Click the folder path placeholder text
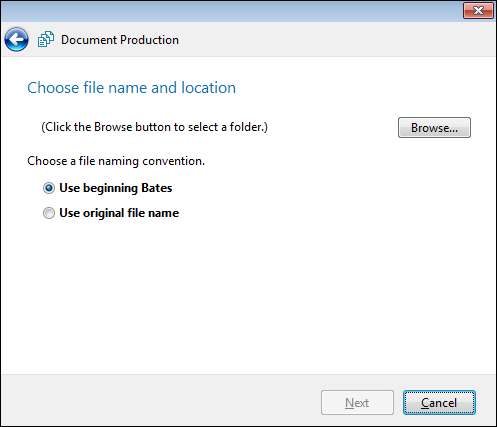Screen dimensions: 497x427 coord(154,127)
